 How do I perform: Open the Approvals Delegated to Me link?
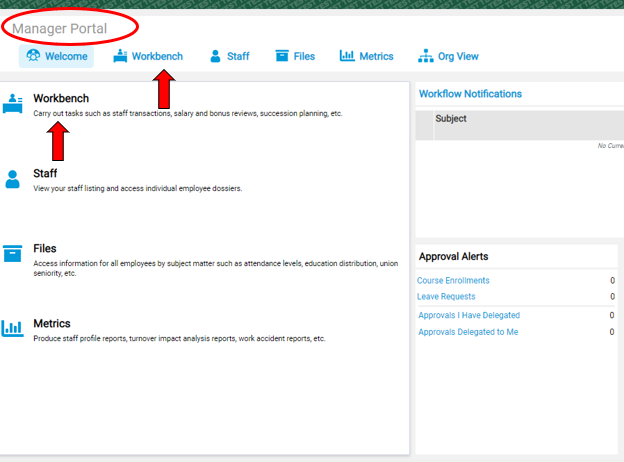(468, 332)
